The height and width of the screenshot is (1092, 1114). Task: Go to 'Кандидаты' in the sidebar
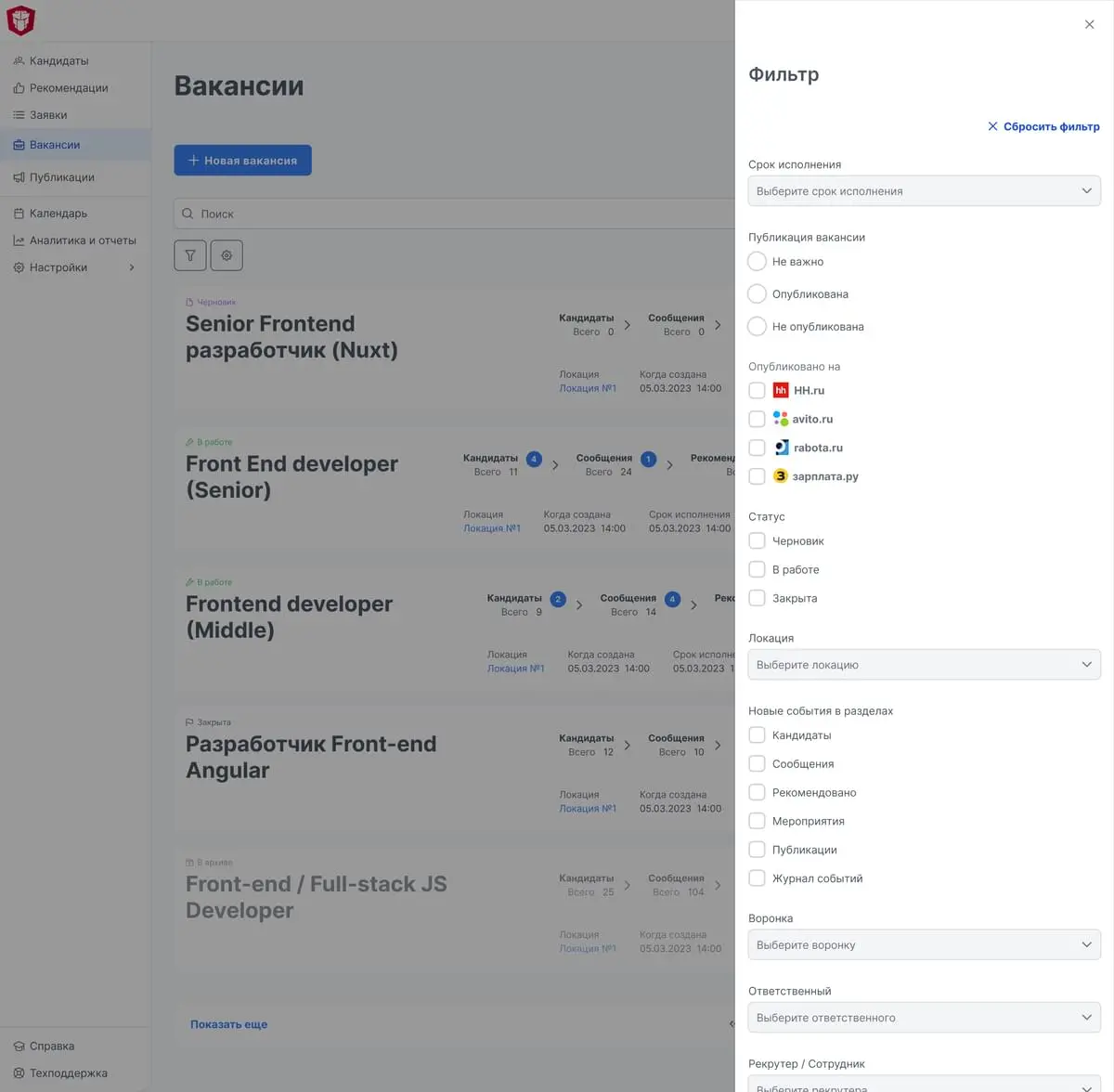(x=58, y=61)
